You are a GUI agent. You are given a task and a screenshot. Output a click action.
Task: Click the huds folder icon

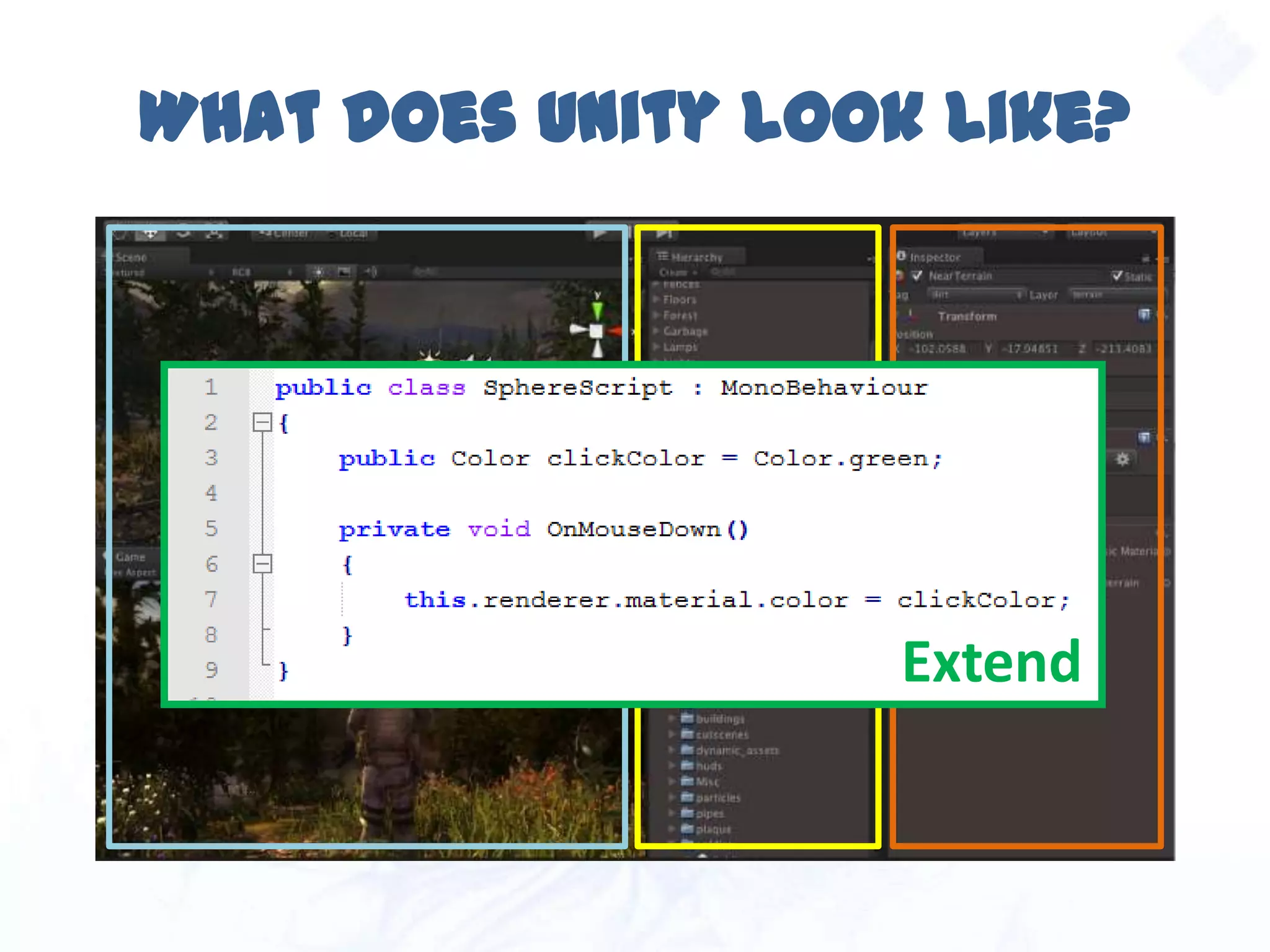click(687, 765)
